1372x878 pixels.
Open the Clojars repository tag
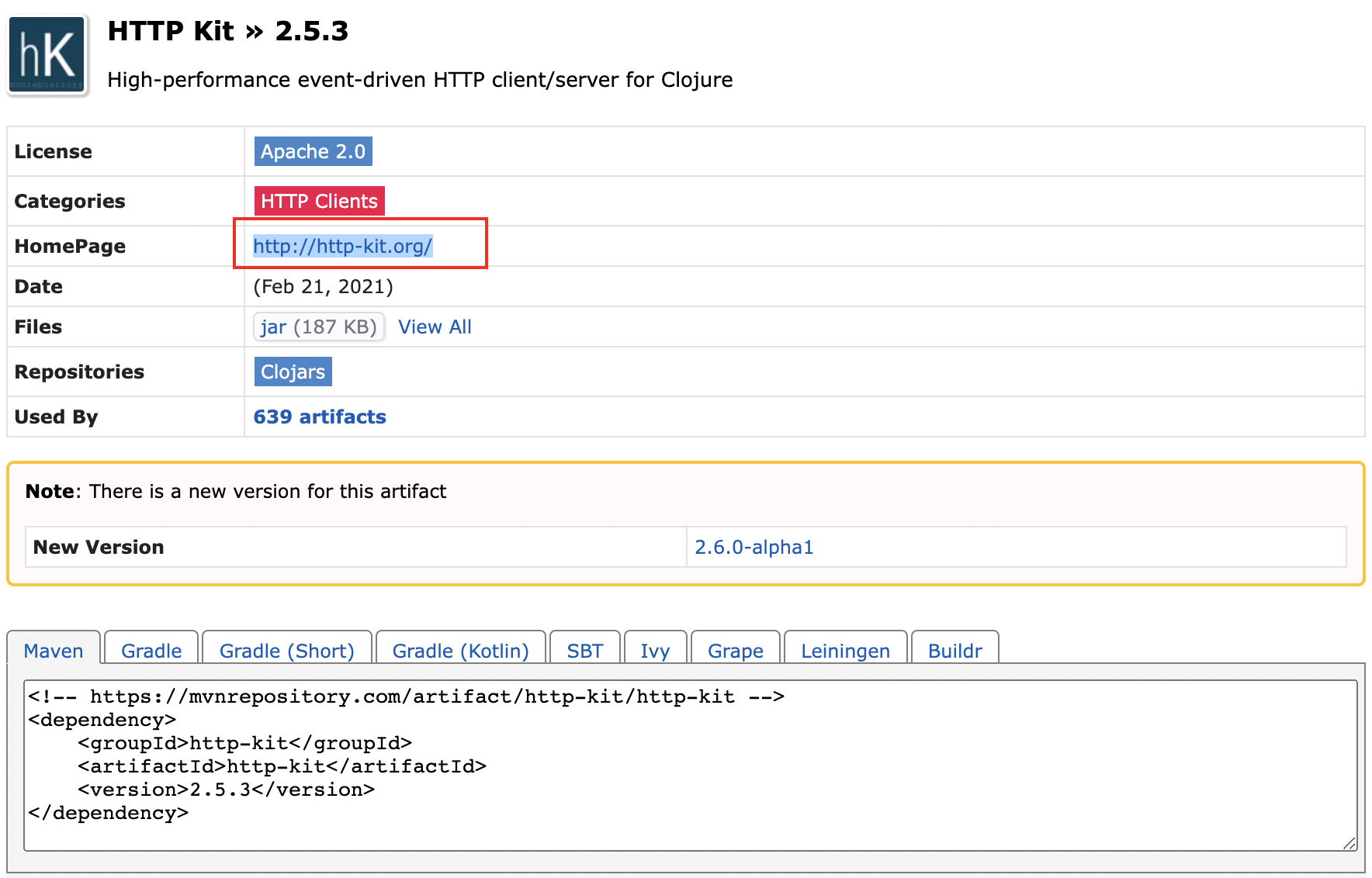click(293, 372)
